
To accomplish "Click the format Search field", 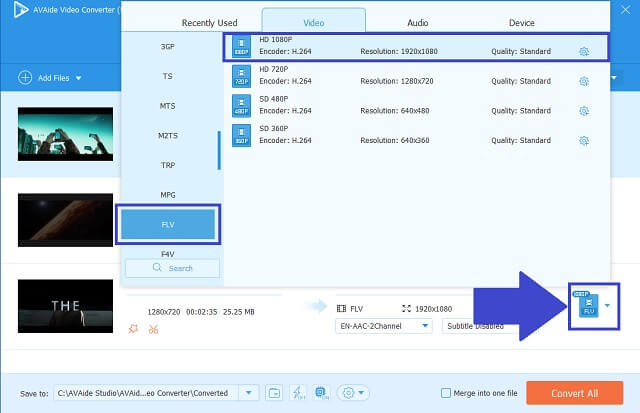I will point(172,268).
